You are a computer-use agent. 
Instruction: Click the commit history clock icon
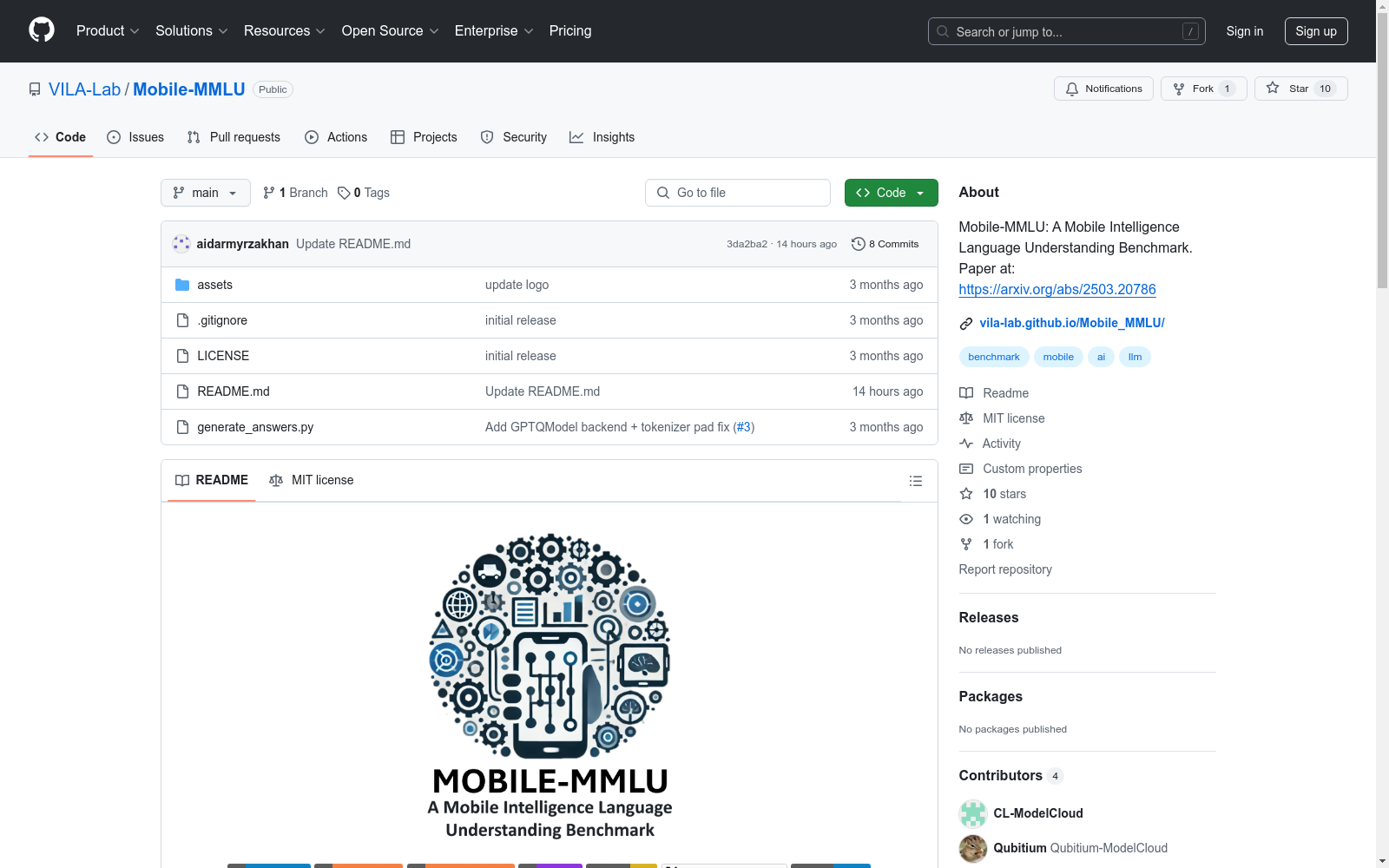tap(859, 244)
